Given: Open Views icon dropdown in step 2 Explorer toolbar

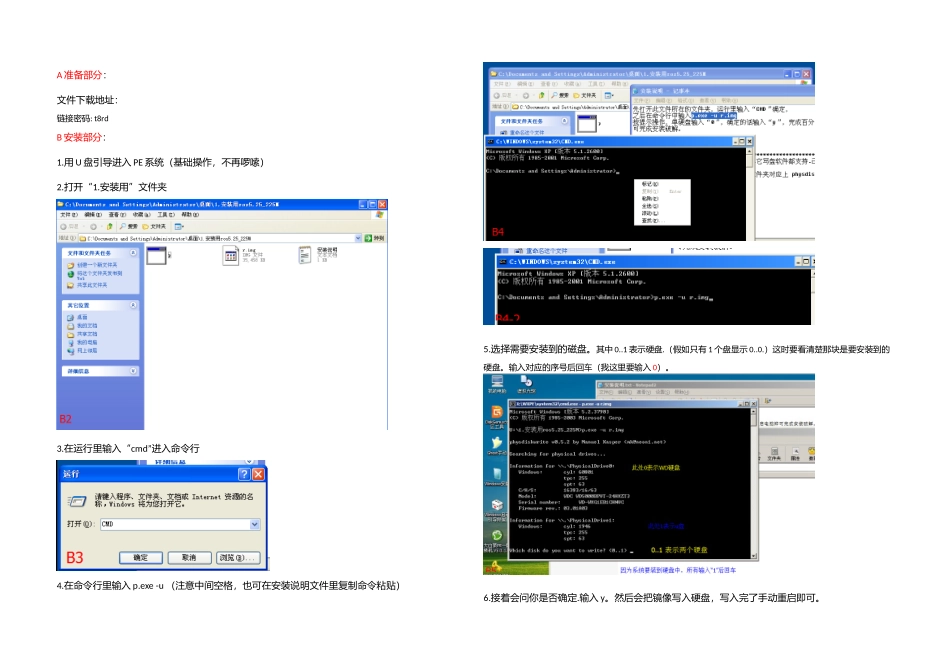Looking at the screenshot, I should (x=179, y=227).
